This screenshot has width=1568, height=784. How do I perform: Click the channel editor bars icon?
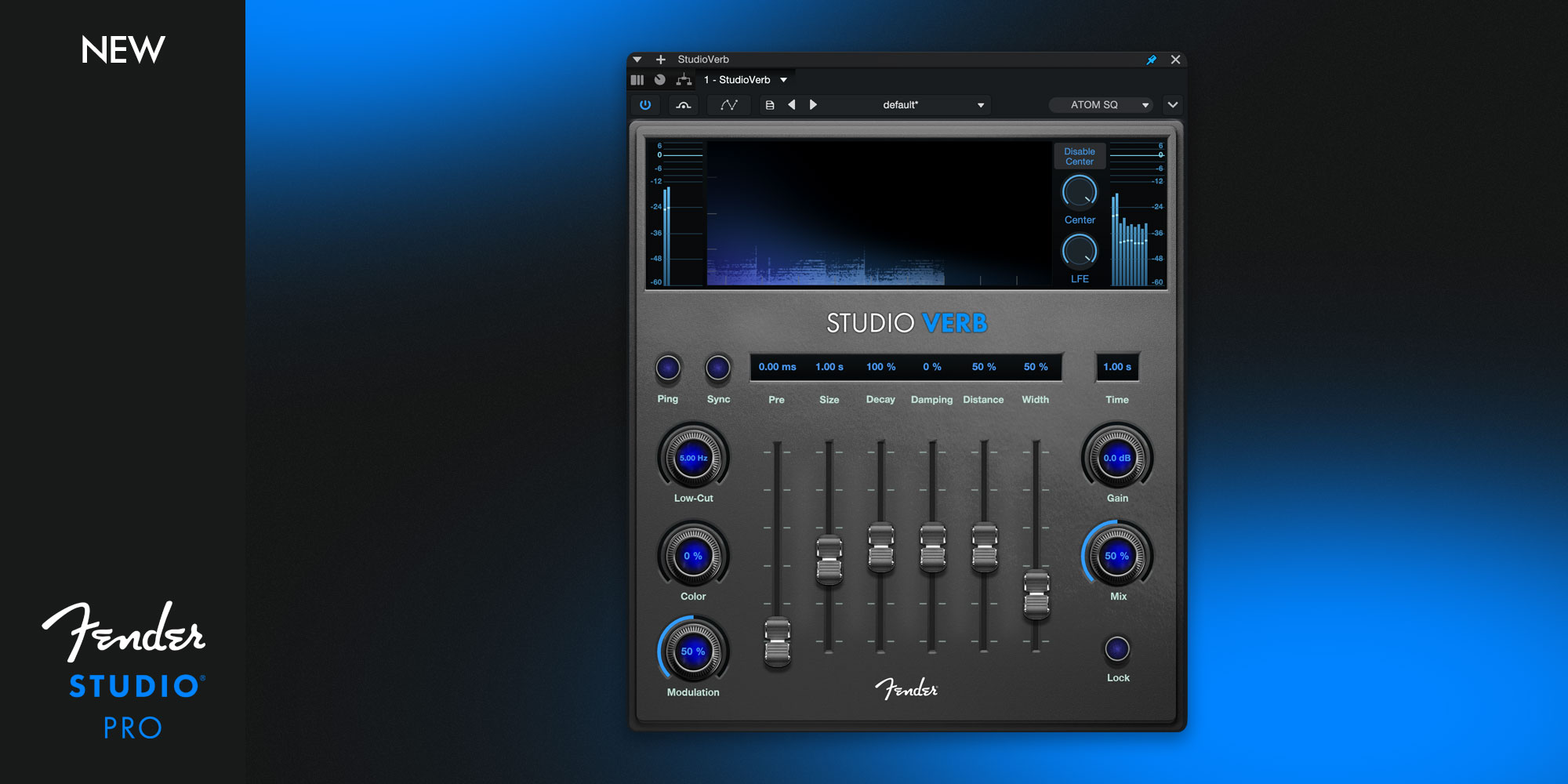click(637, 80)
